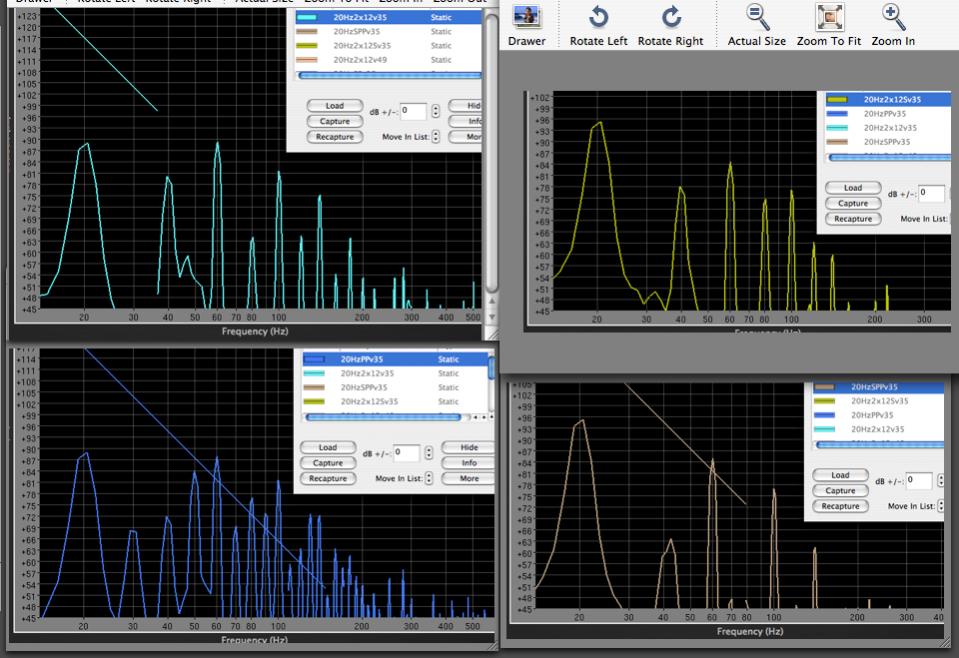Click yellow swatch beside selected 20Hz2x12Sv35 in yellow panel
Screen dimensions: 959x658
pyautogui.click(x=837, y=99)
